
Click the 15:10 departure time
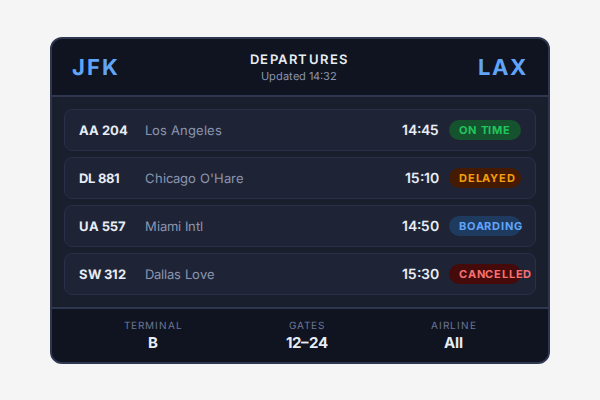(422, 178)
